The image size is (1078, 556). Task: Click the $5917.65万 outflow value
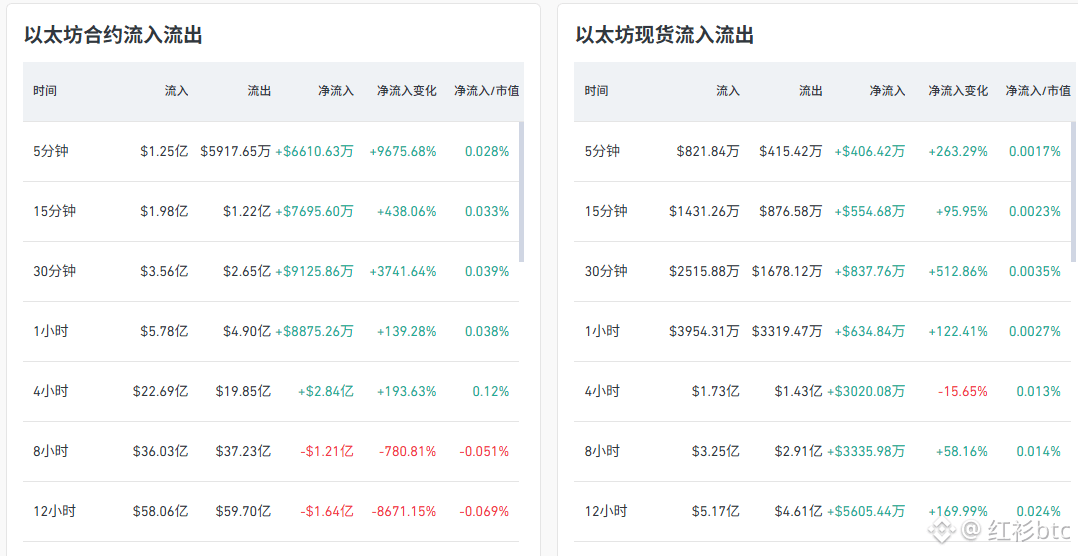pyautogui.click(x=236, y=151)
